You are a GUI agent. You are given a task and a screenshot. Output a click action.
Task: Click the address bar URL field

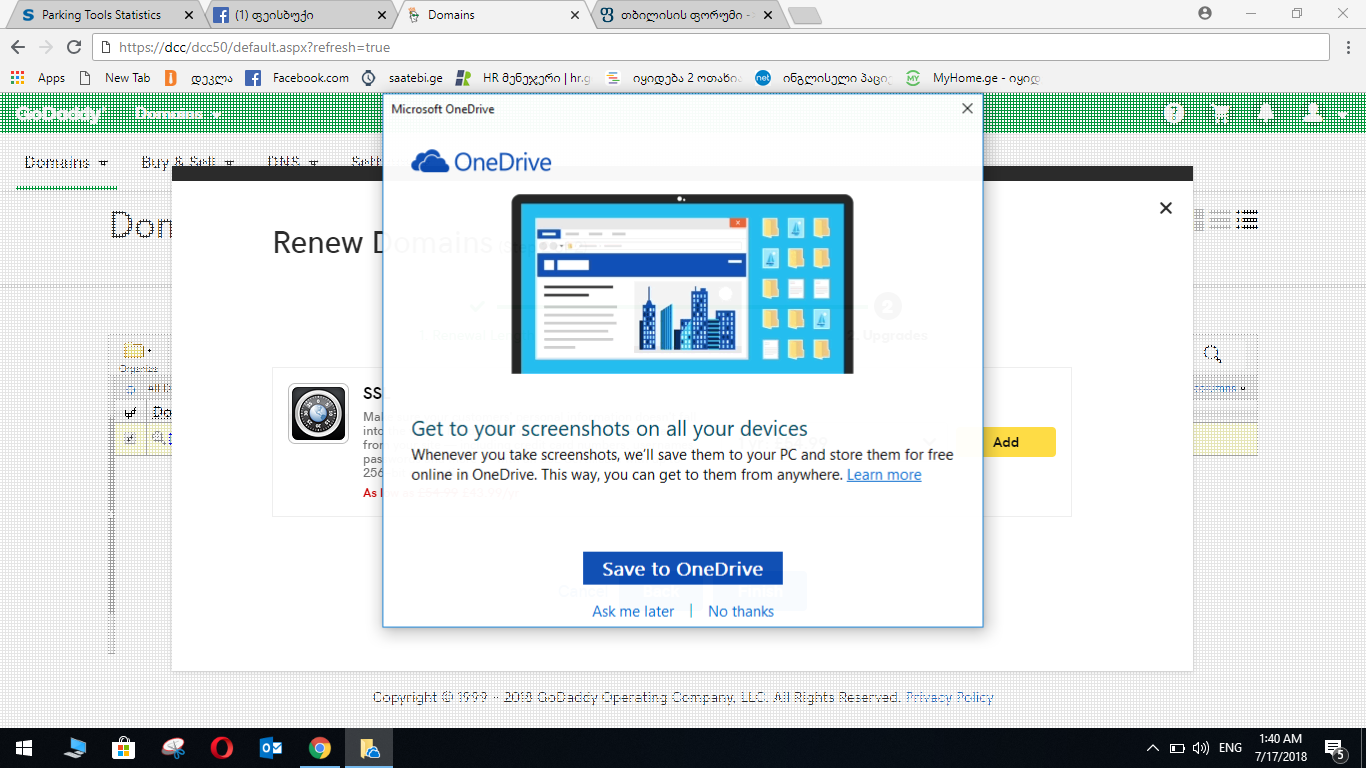710,47
